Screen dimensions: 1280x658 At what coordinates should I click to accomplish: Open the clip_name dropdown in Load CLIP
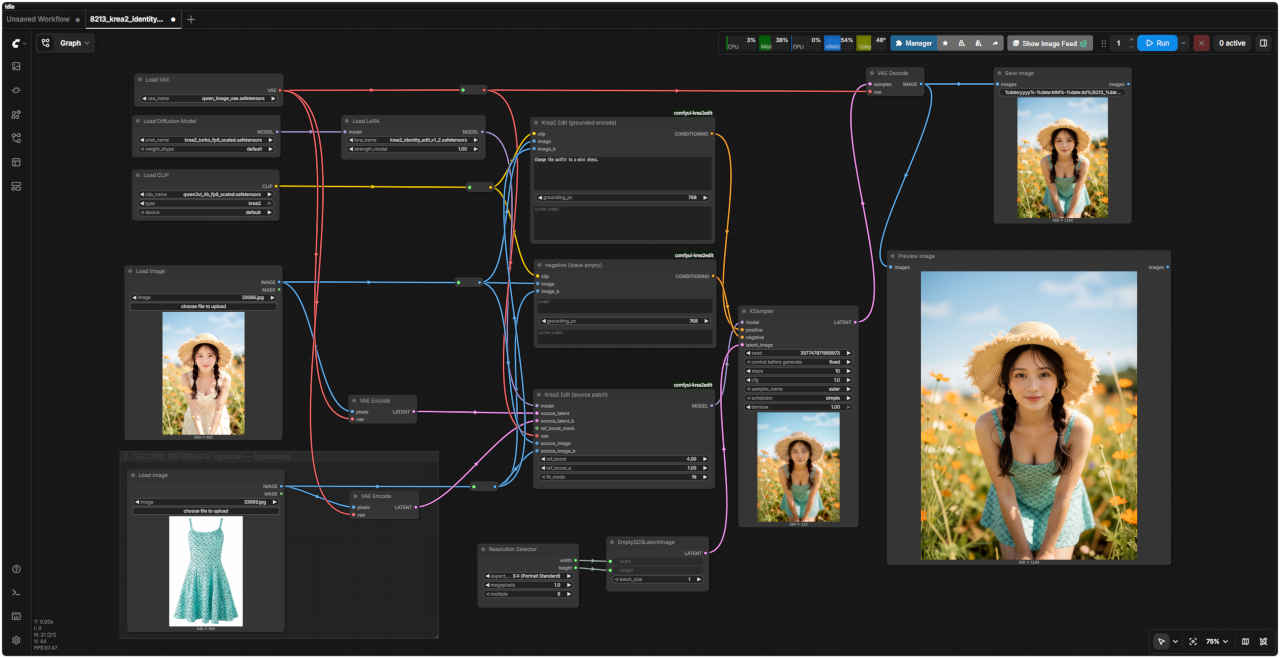pyautogui.click(x=208, y=194)
